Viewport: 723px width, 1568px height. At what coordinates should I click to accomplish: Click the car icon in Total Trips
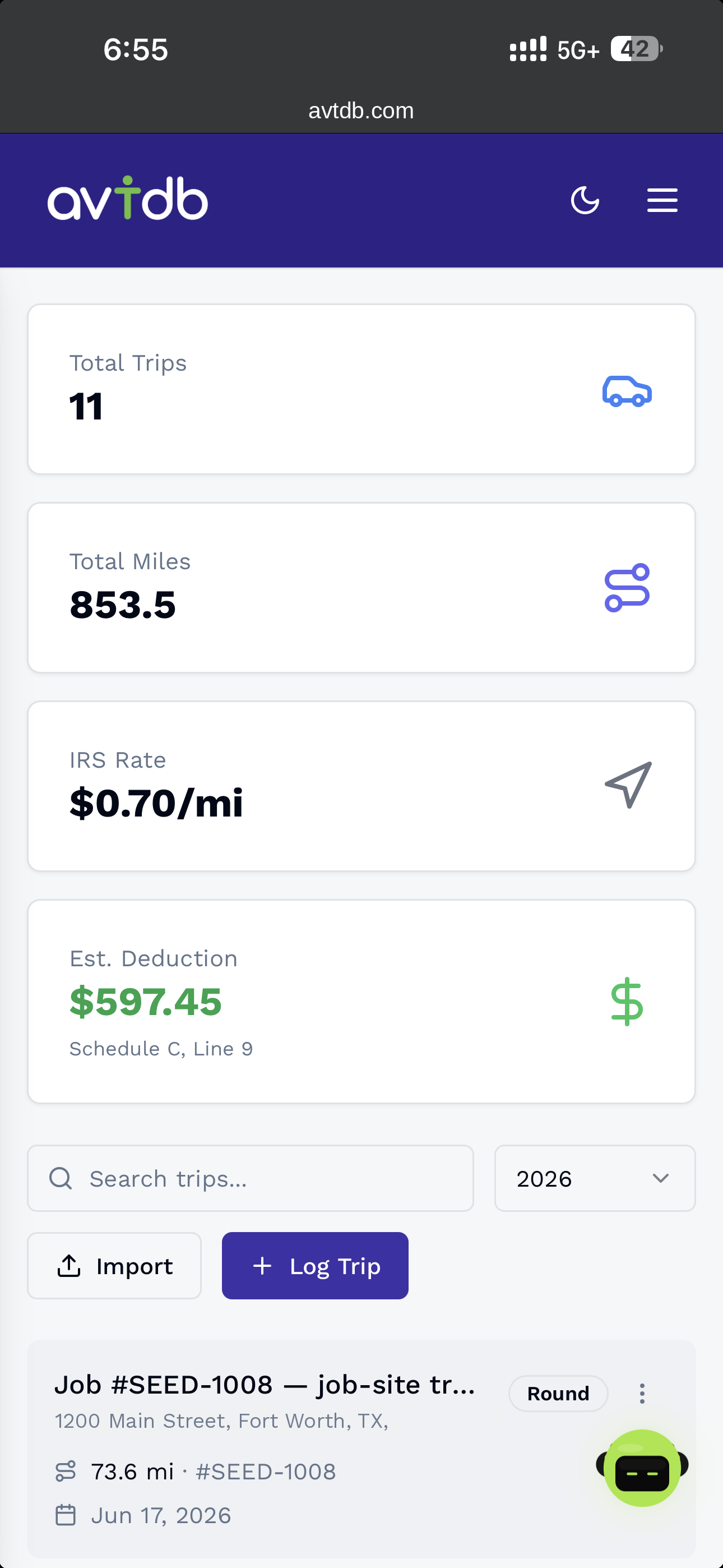(x=627, y=391)
